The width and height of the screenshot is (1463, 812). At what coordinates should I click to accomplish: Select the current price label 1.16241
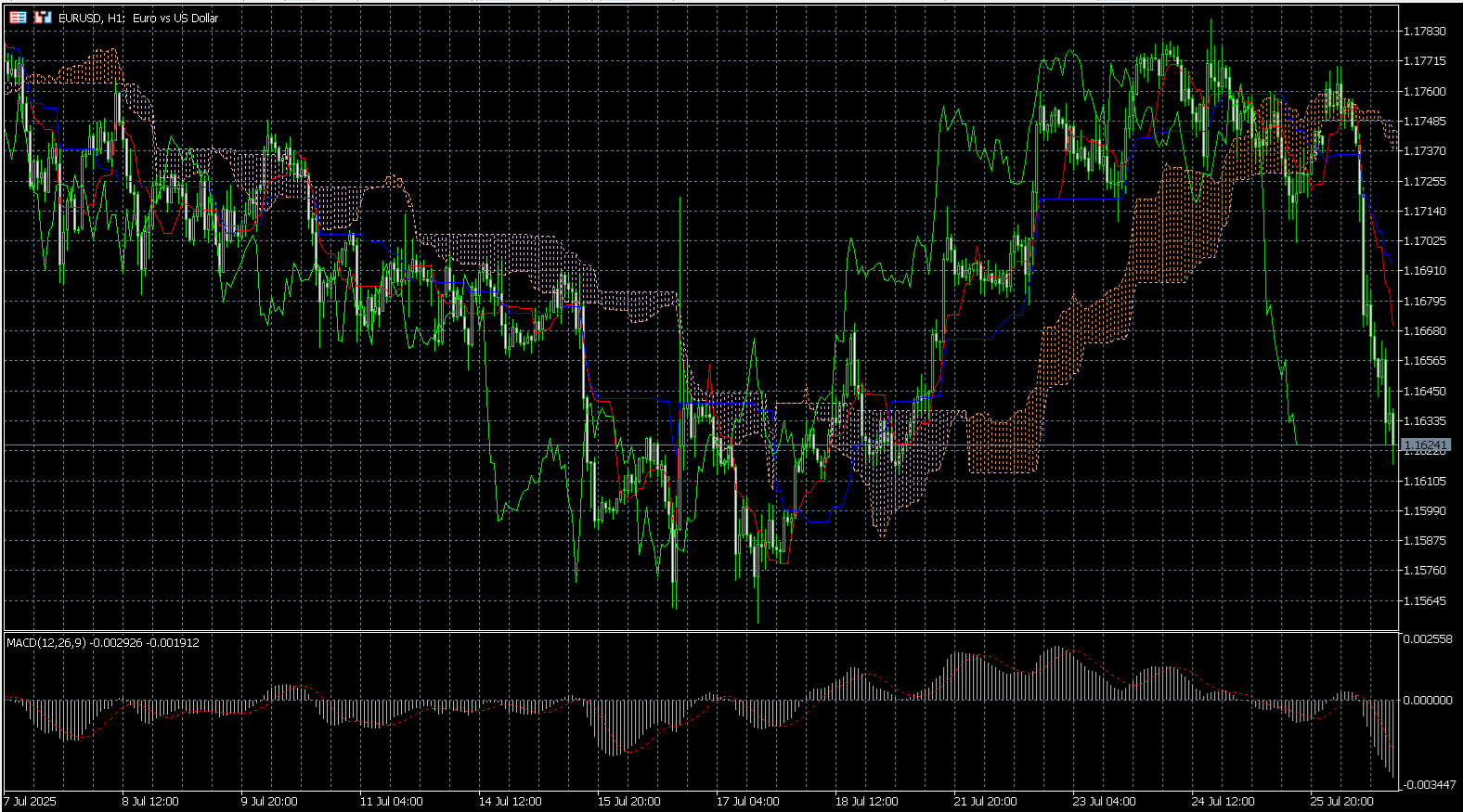click(x=1425, y=445)
